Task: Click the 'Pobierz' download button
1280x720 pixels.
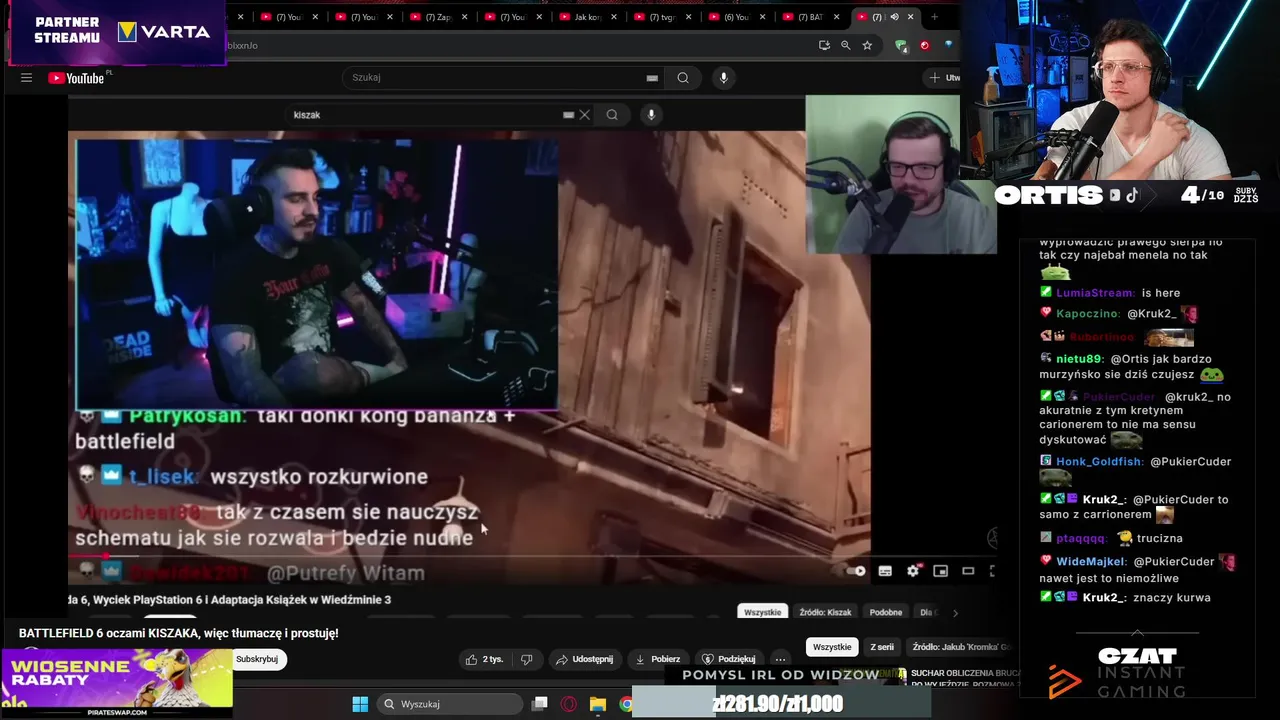Action: 657,659
